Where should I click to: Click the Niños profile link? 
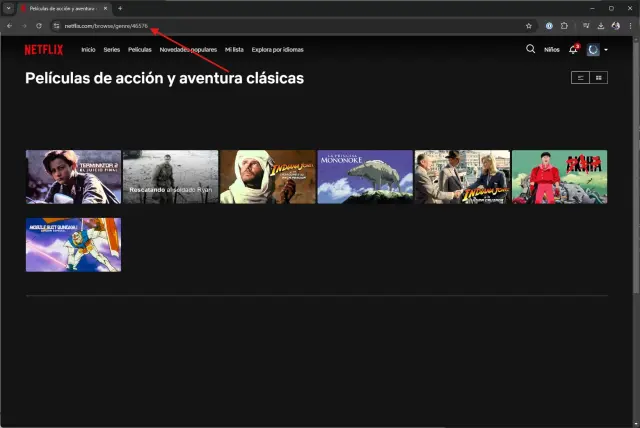[552, 49]
